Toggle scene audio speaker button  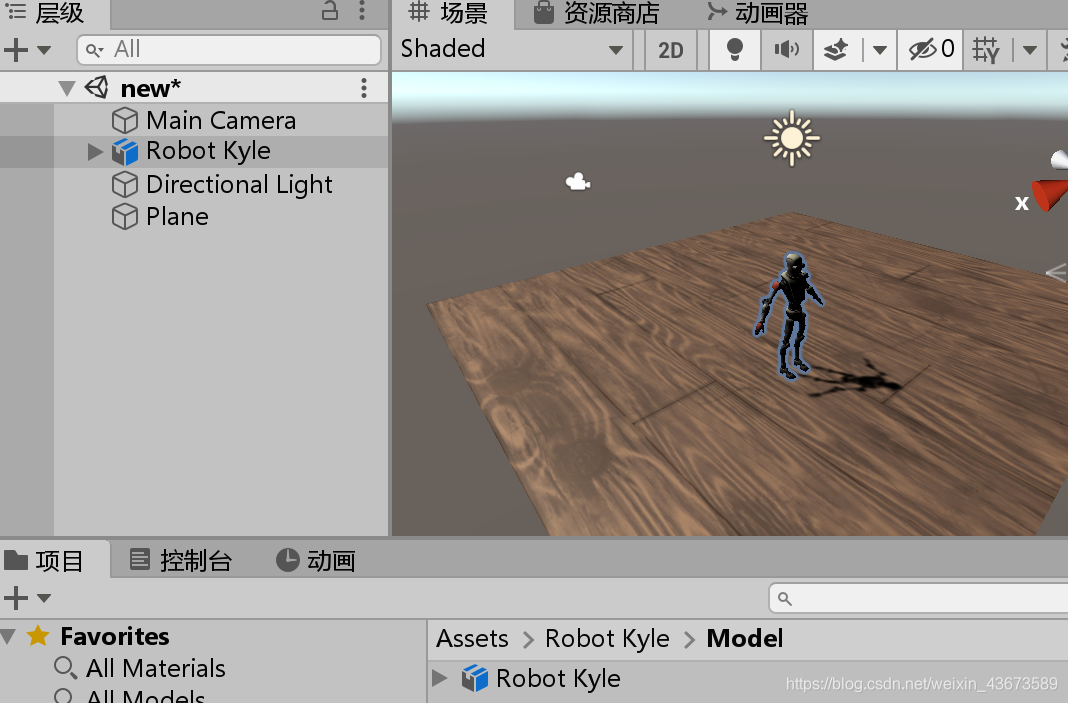(787, 50)
